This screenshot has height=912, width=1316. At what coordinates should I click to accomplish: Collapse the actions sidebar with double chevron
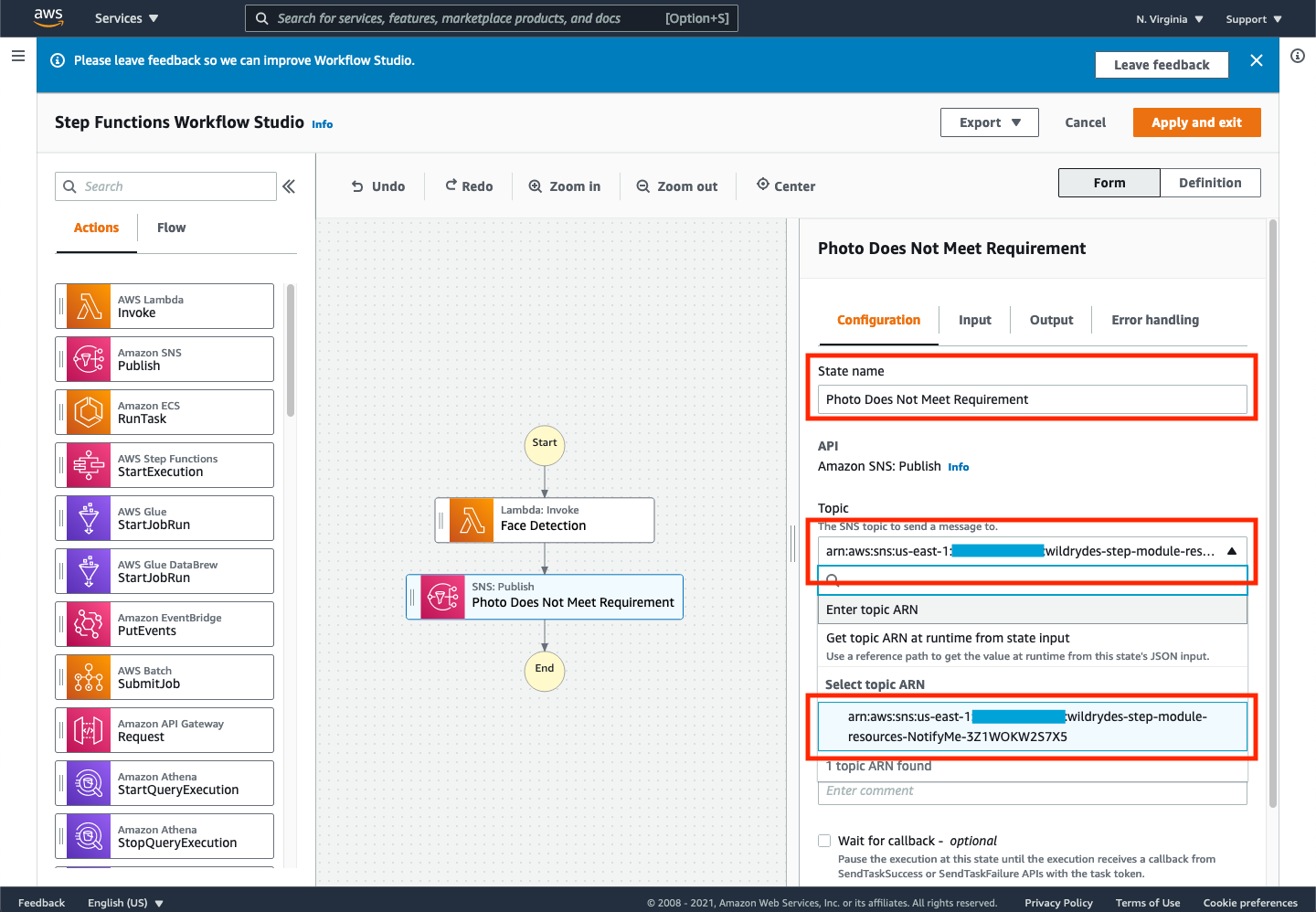(289, 186)
